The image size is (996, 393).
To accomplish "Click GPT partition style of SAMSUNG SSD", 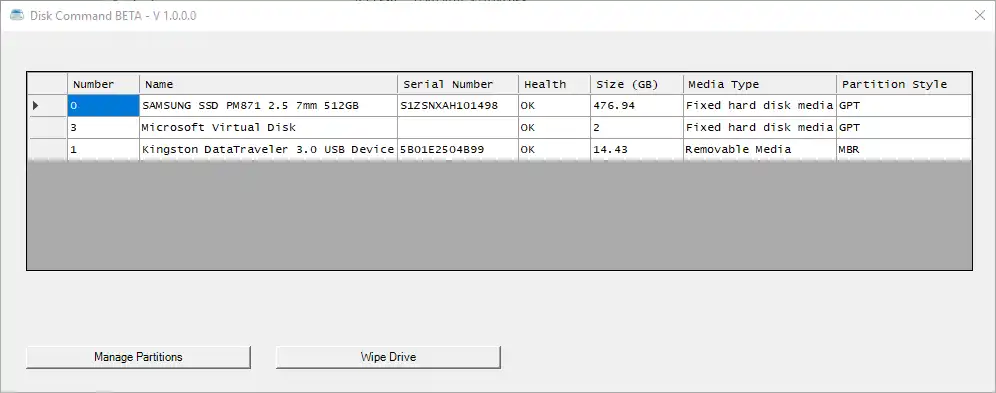I will [x=904, y=105].
